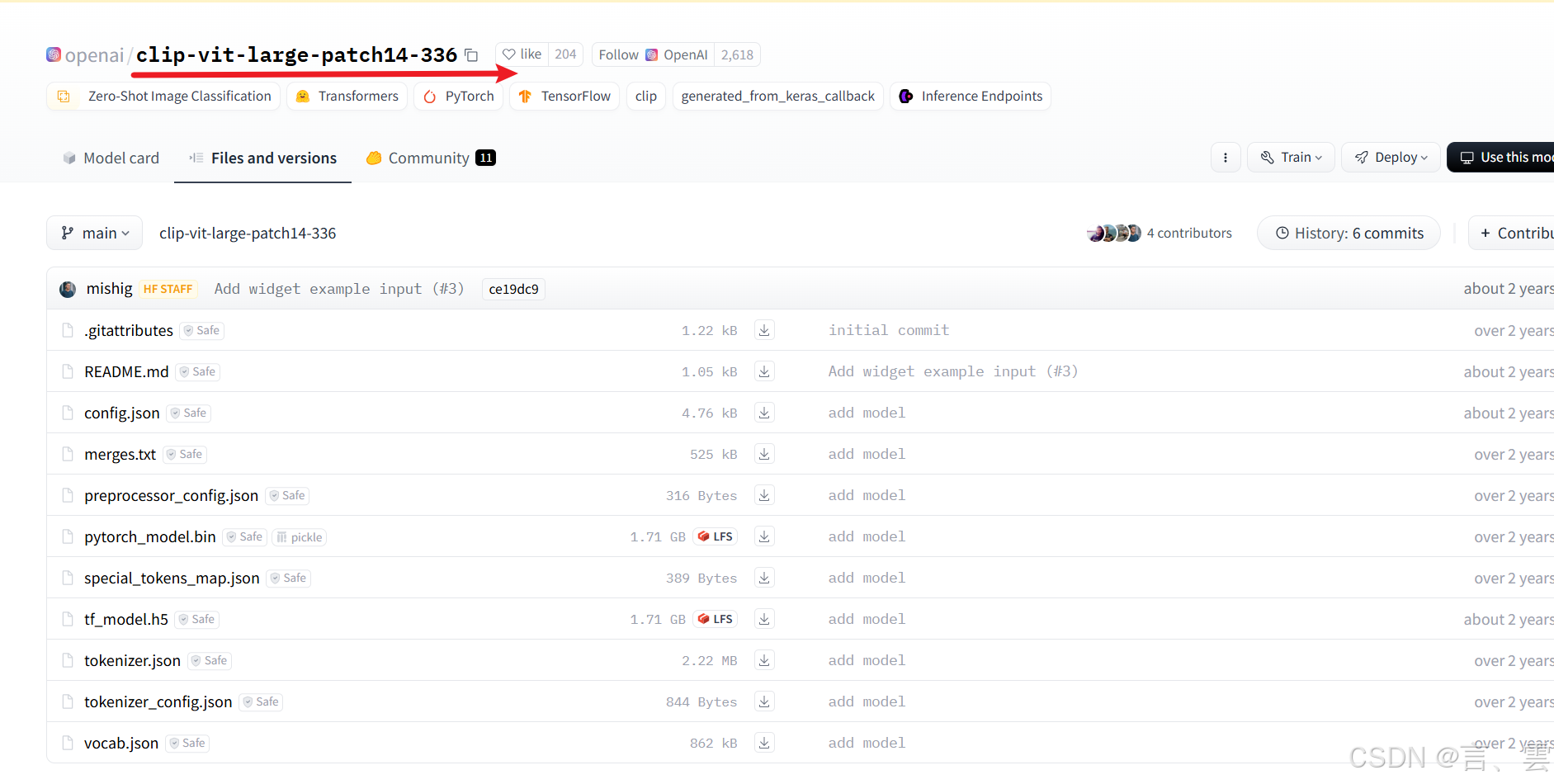The height and width of the screenshot is (784, 1554).
Task: Open the tf_model.h5 file
Action: tap(126, 620)
